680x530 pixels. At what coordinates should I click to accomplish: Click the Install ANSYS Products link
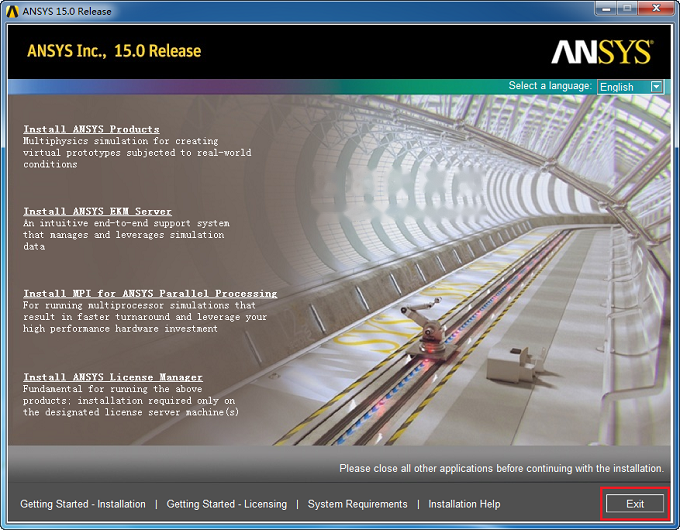tap(92, 129)
